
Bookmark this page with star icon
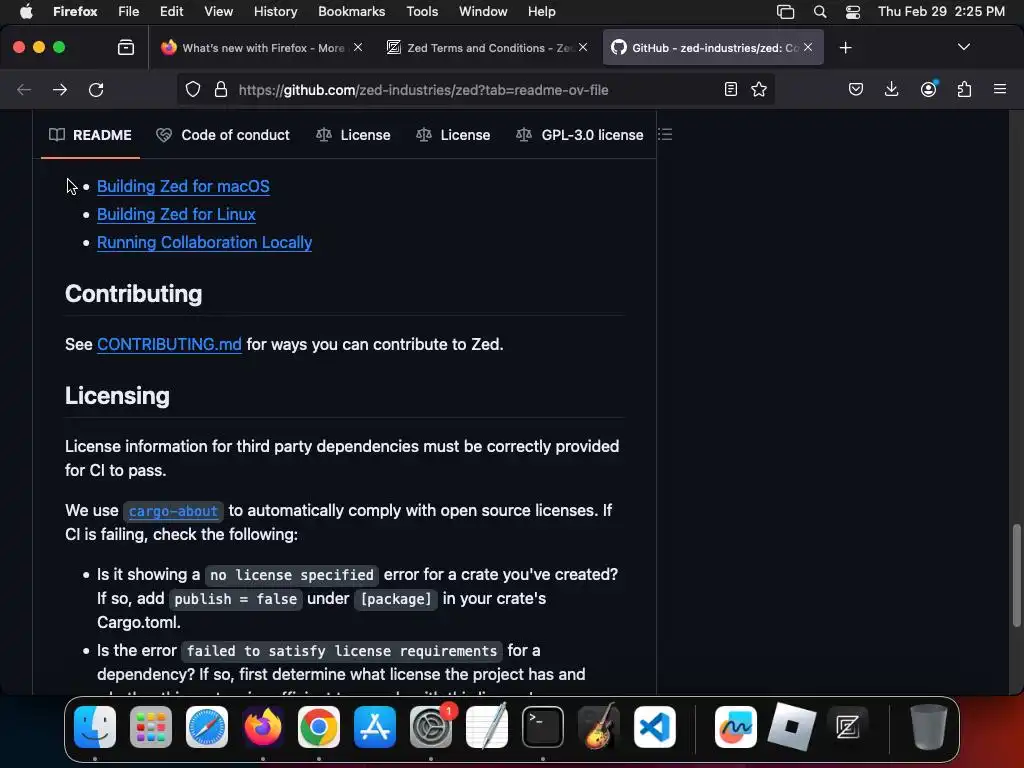coord(759,89)
